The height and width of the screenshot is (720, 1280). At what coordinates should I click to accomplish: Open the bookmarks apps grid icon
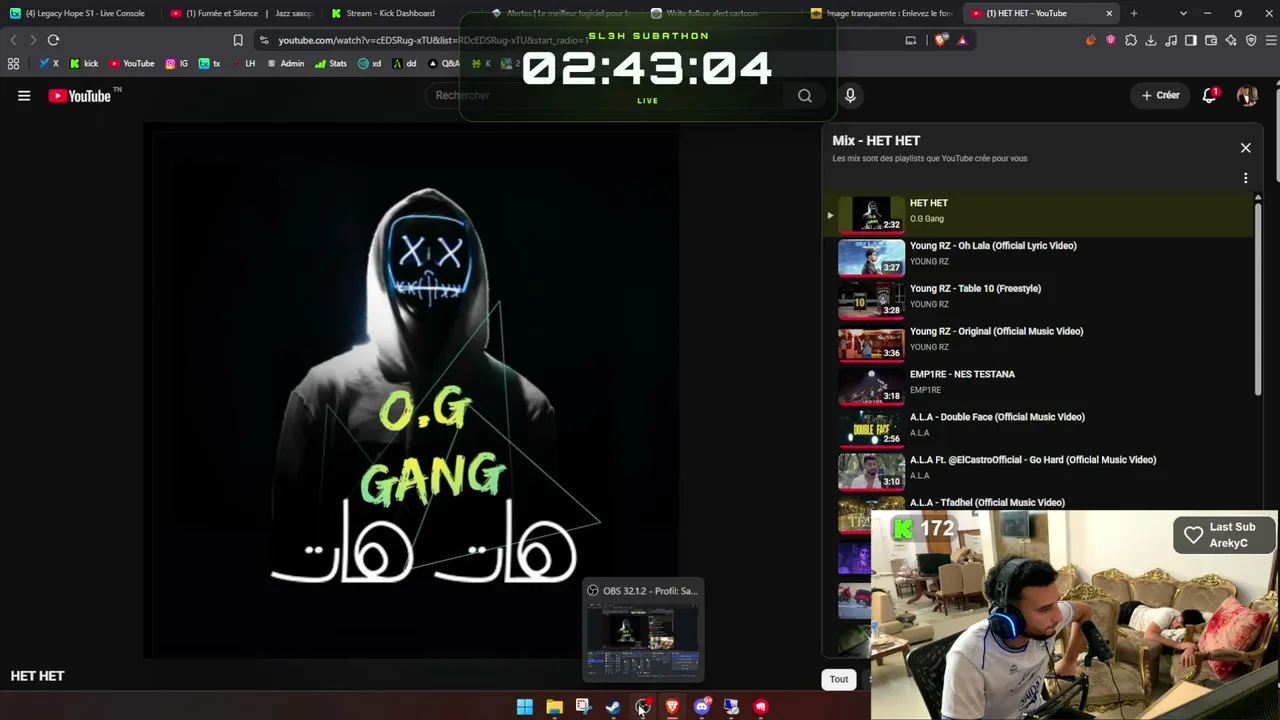(13, 63)
